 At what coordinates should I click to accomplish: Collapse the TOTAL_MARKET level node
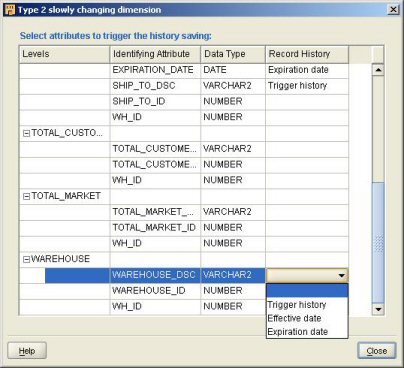26,197
